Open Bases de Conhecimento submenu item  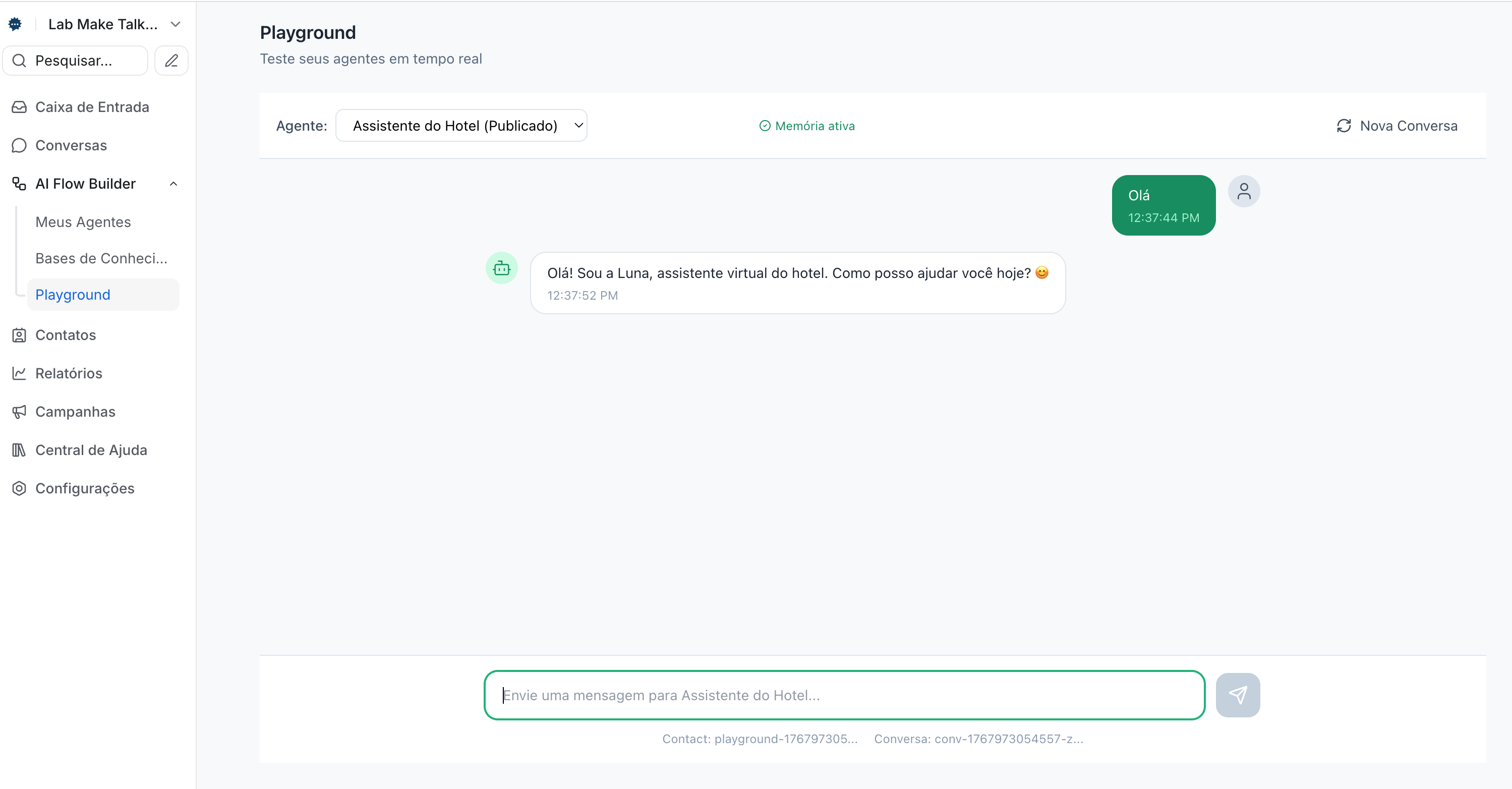point(101,258)
